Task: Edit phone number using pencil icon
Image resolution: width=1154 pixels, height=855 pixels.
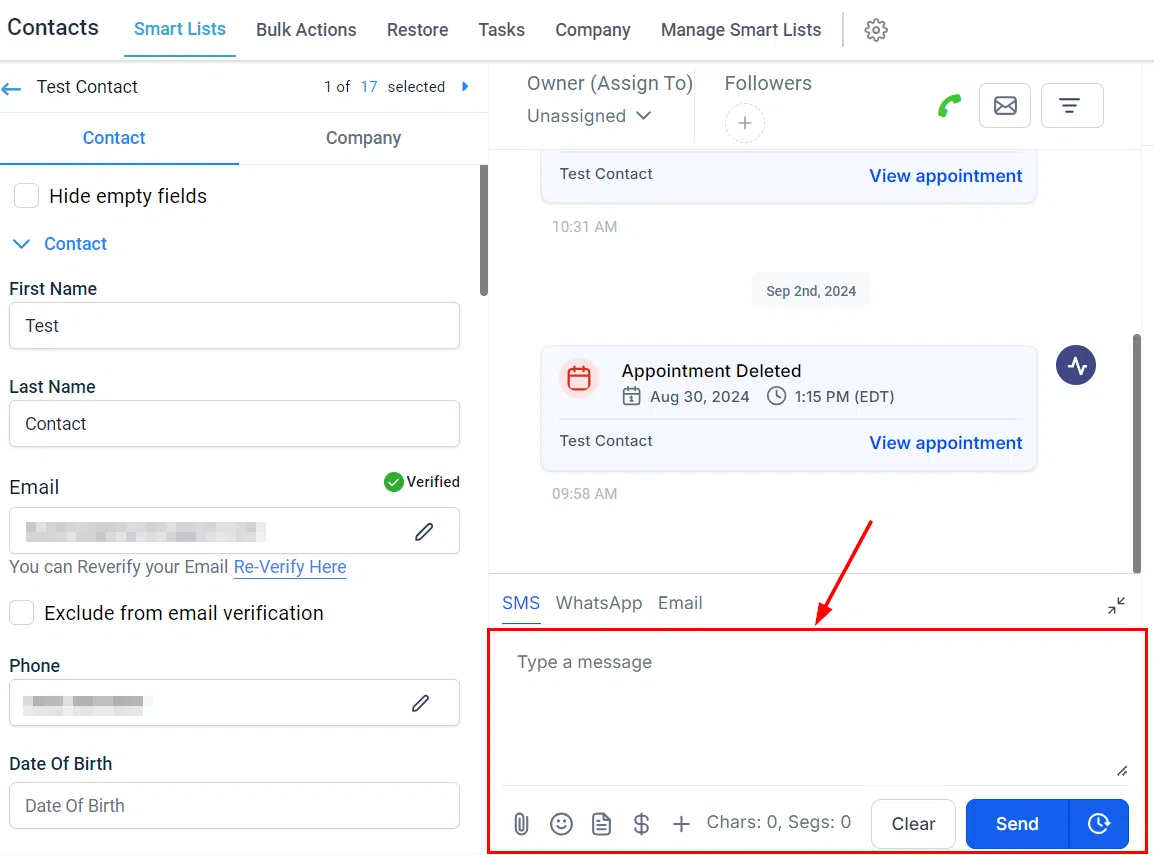Action: point(420,703)
